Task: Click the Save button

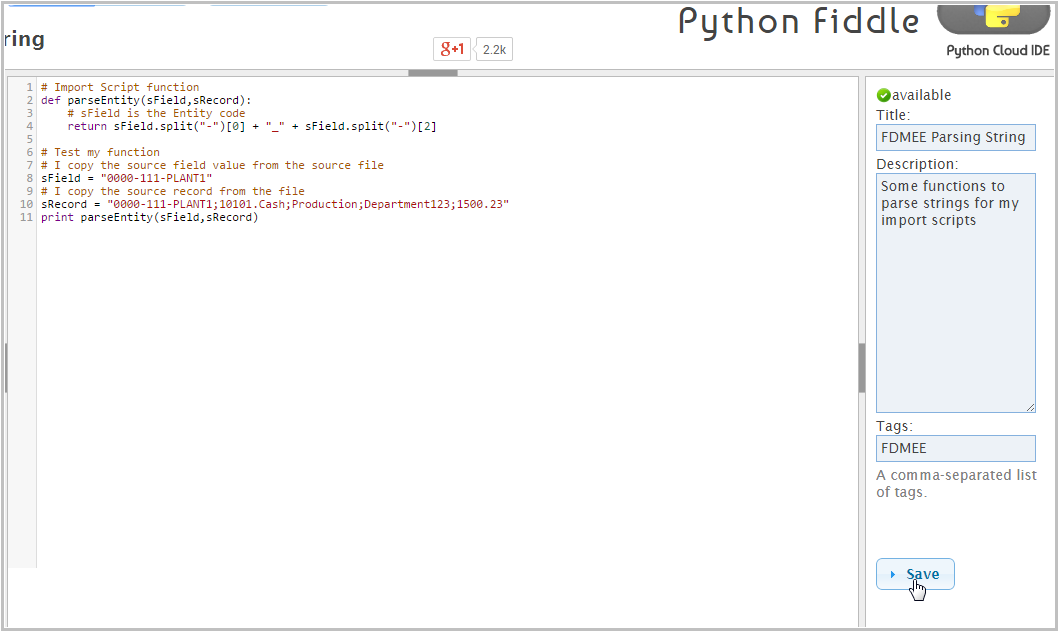Action: tap(915, 574)
